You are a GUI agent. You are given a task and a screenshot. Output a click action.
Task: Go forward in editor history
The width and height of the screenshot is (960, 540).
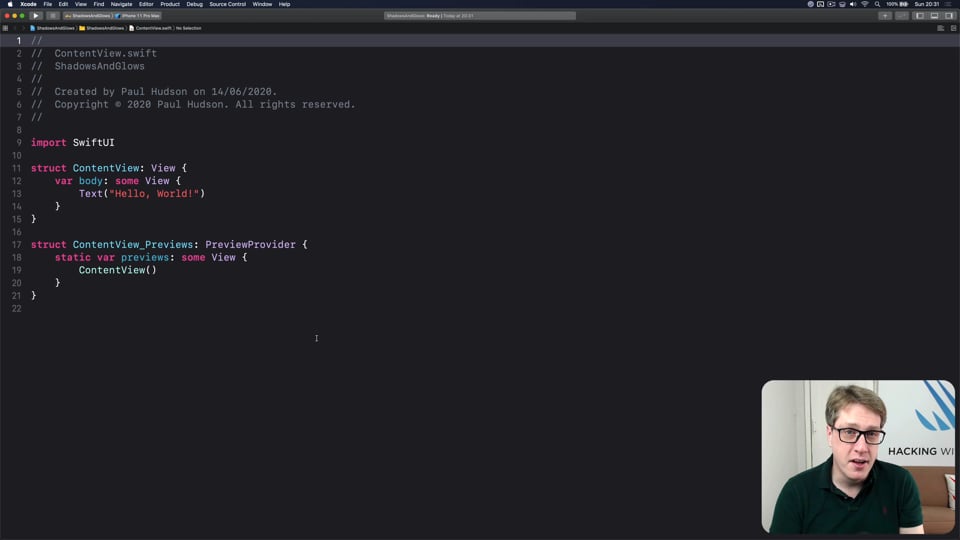point(23,28)
